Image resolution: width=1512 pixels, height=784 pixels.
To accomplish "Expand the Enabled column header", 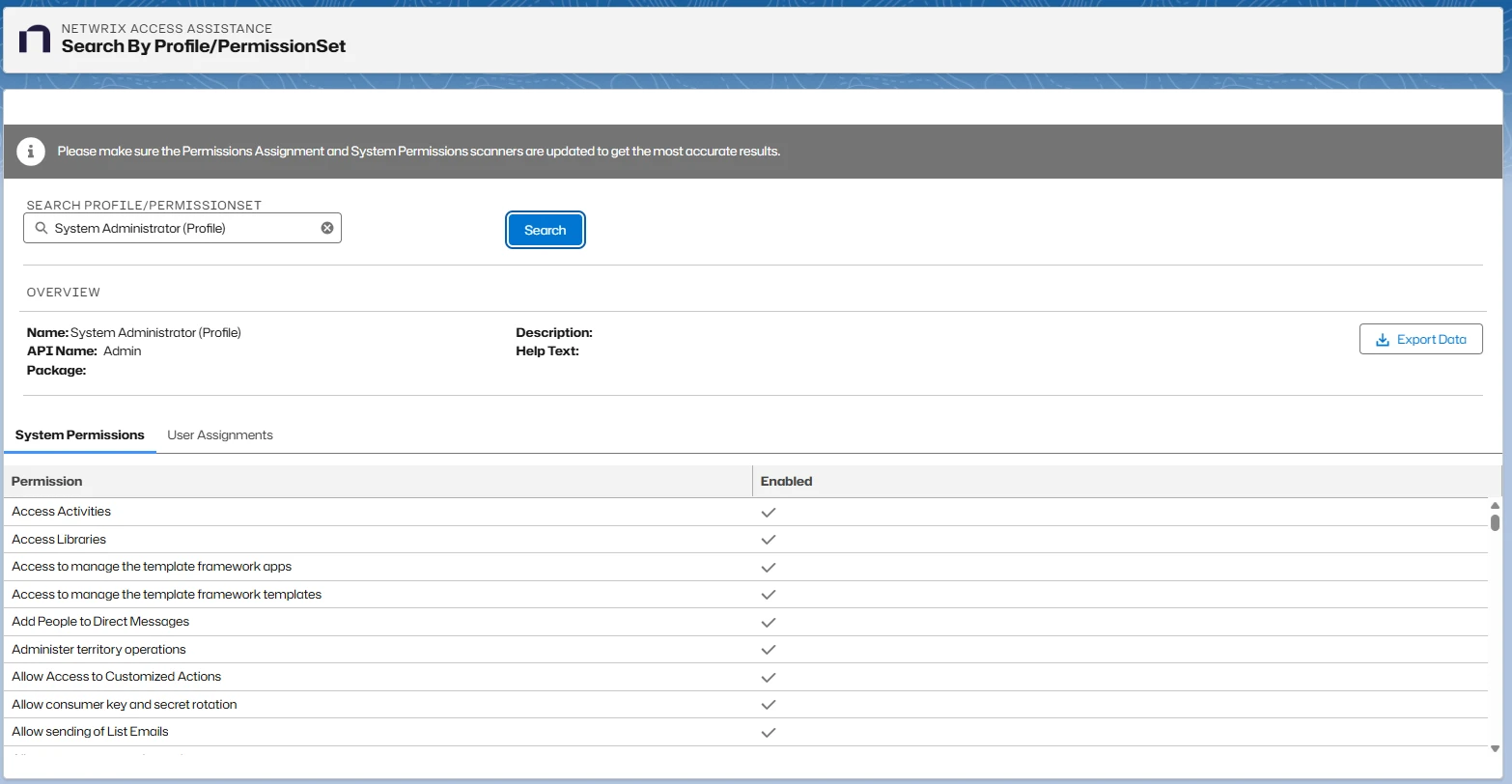I will (787, 481).
